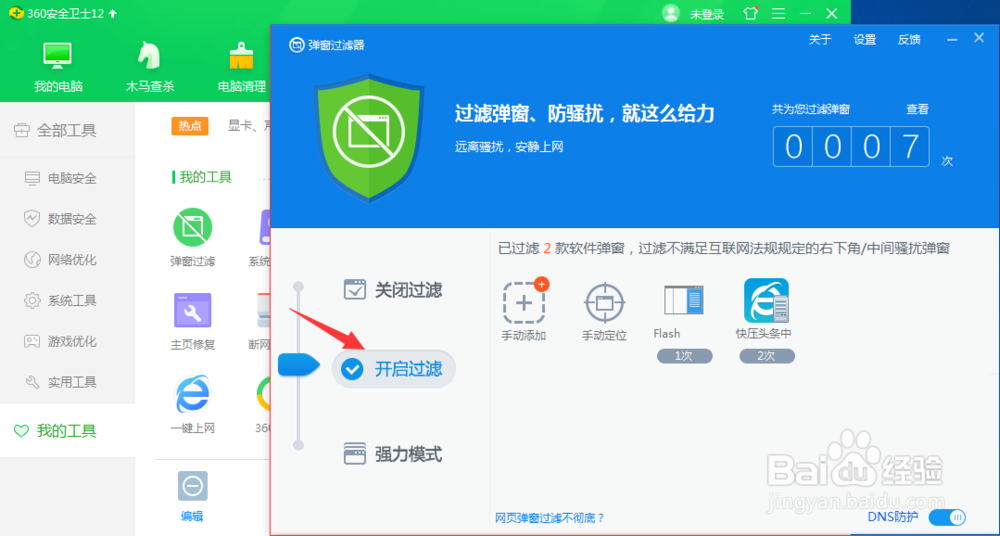
Task: Open 设置 in popup filter window
Action: click(865, 40)
